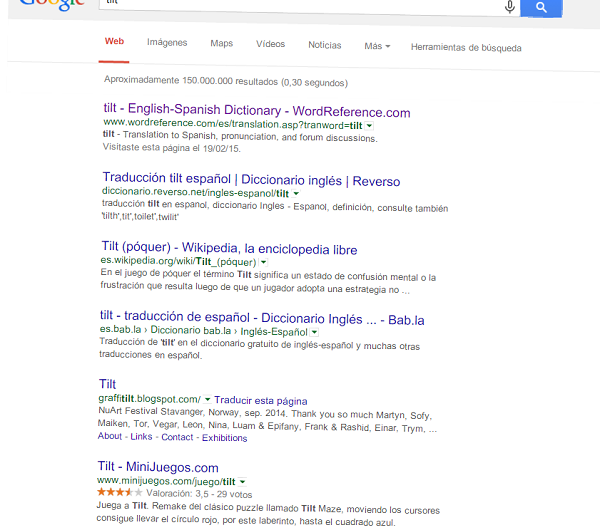
Task: Expand the Más dropdown menu
Action: (x=377, y=46)
